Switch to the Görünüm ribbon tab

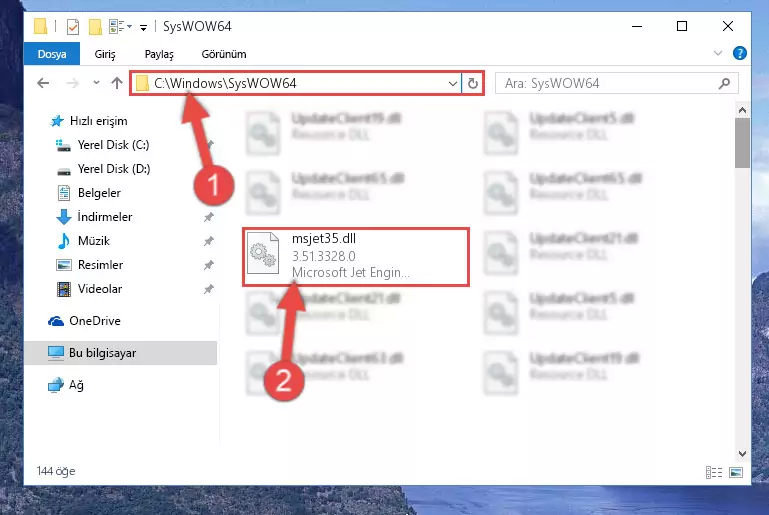tap(224, 54)
